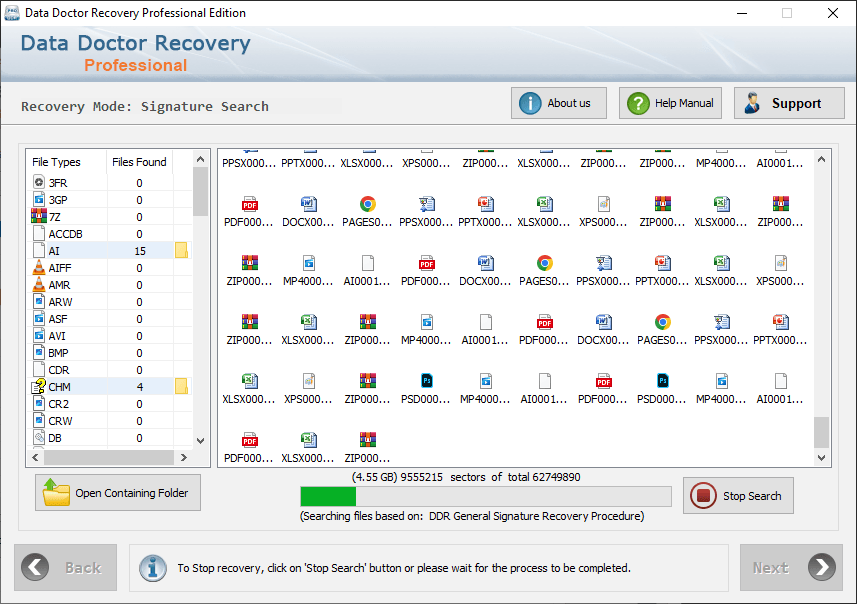Click the 3FR file type icon
This screenshot has height=604, width=857.
tap(39, 183)
